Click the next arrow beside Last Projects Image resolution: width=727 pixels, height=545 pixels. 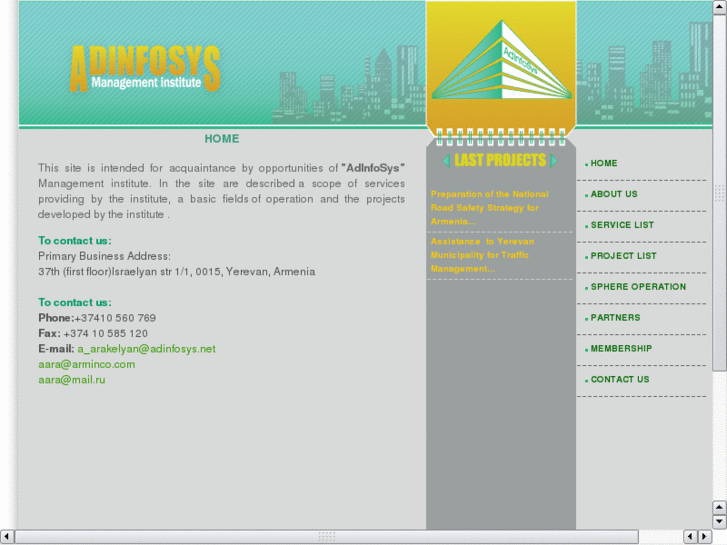point(553,161)
